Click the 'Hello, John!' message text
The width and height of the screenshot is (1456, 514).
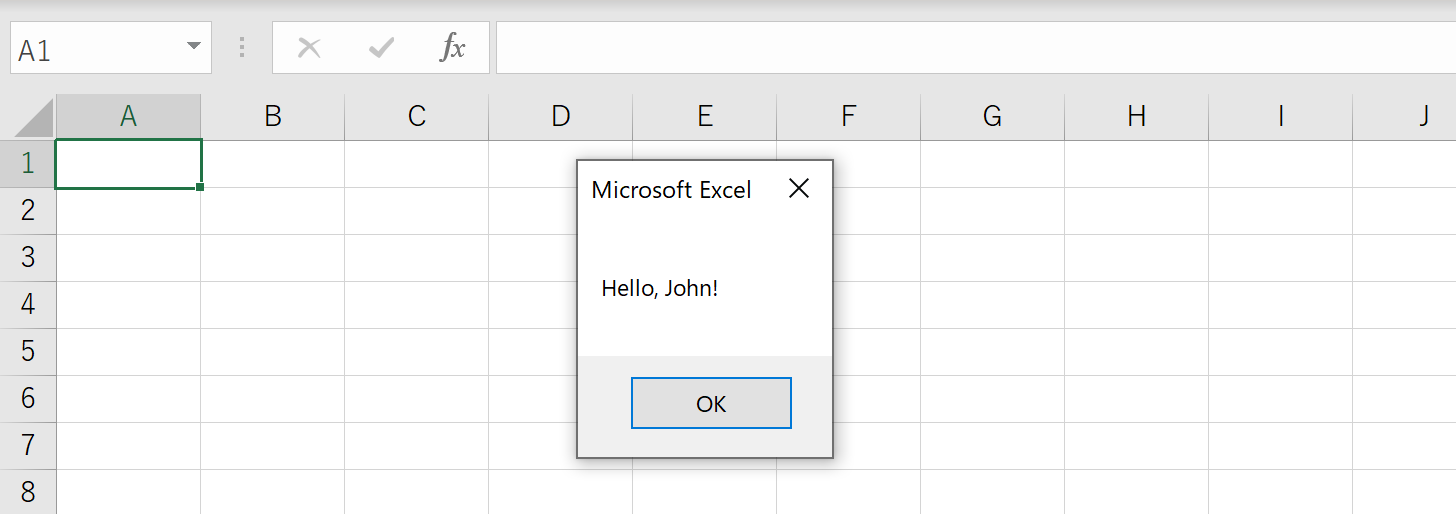pyautogui.click(x=660, y=289)
